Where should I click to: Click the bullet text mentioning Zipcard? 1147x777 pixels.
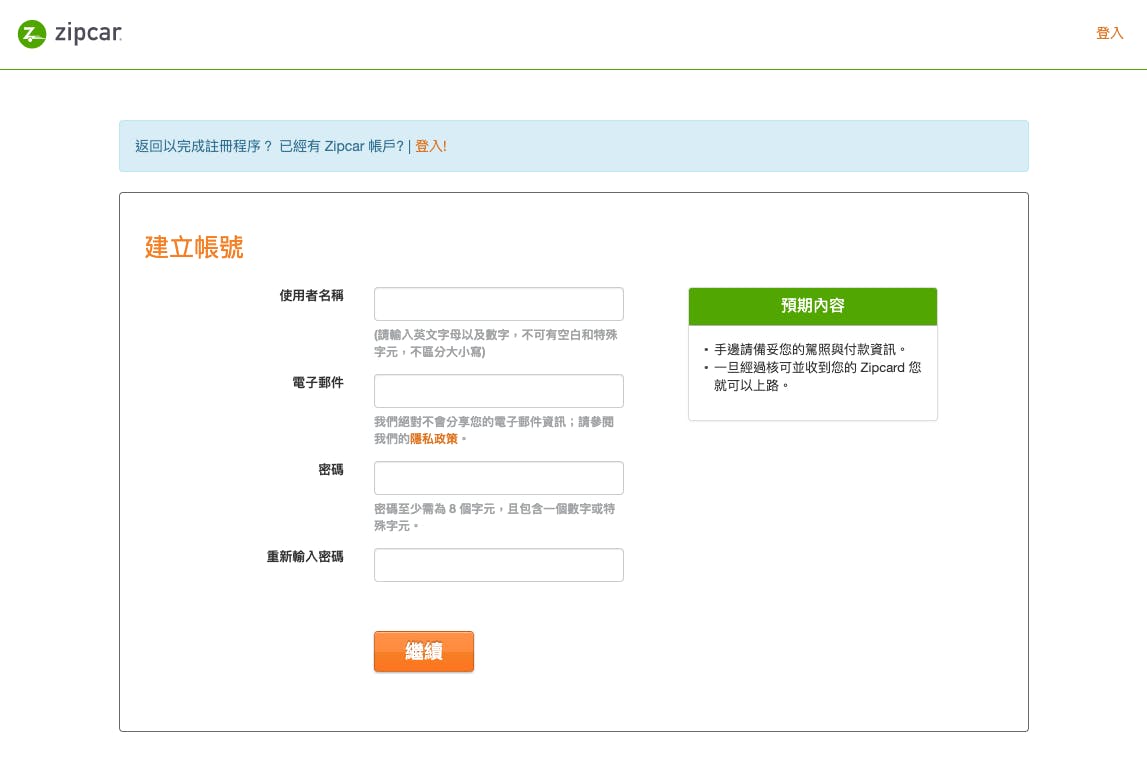[x=817, y=376]
